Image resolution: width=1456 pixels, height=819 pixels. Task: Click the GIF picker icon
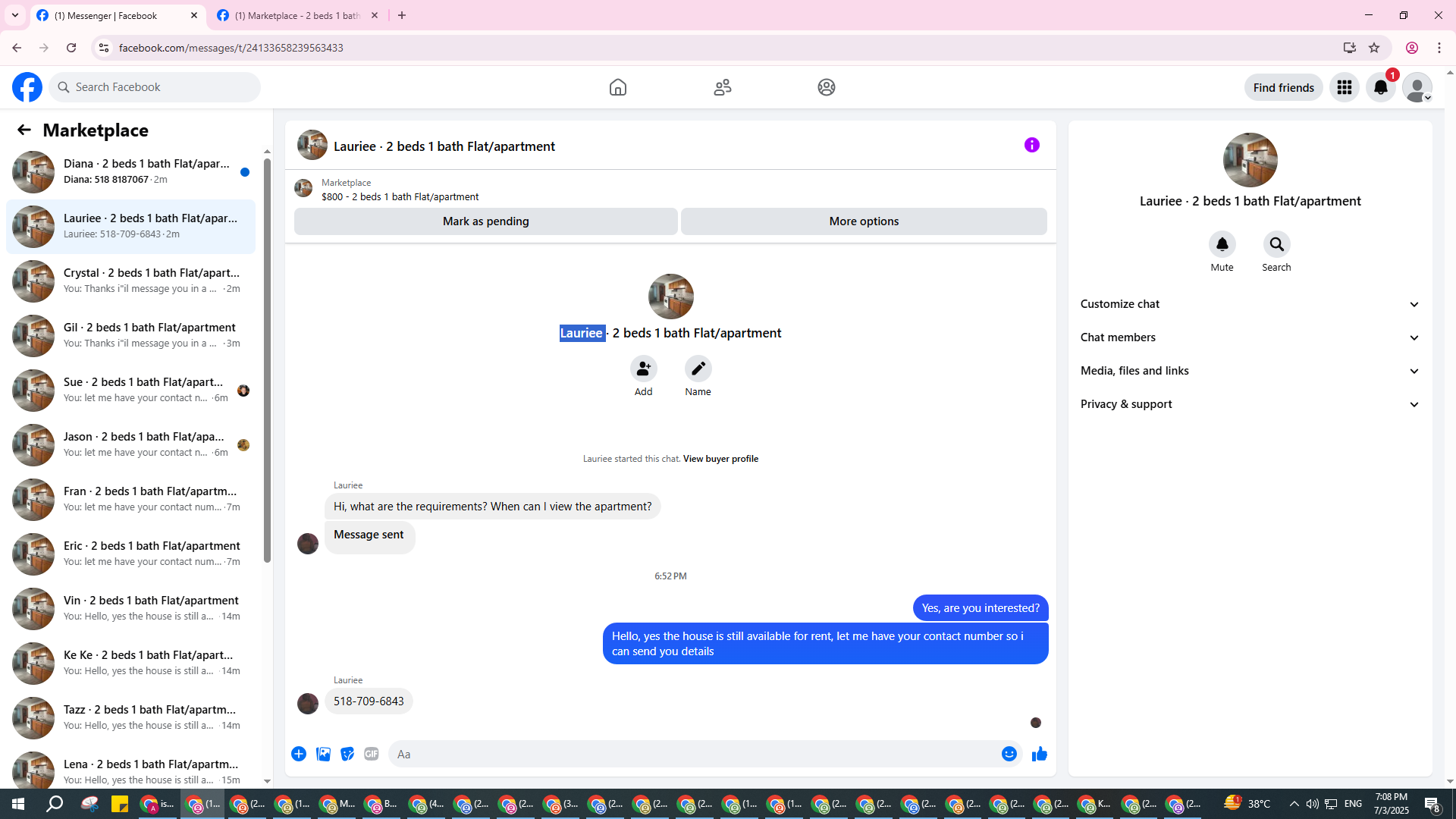371,754
